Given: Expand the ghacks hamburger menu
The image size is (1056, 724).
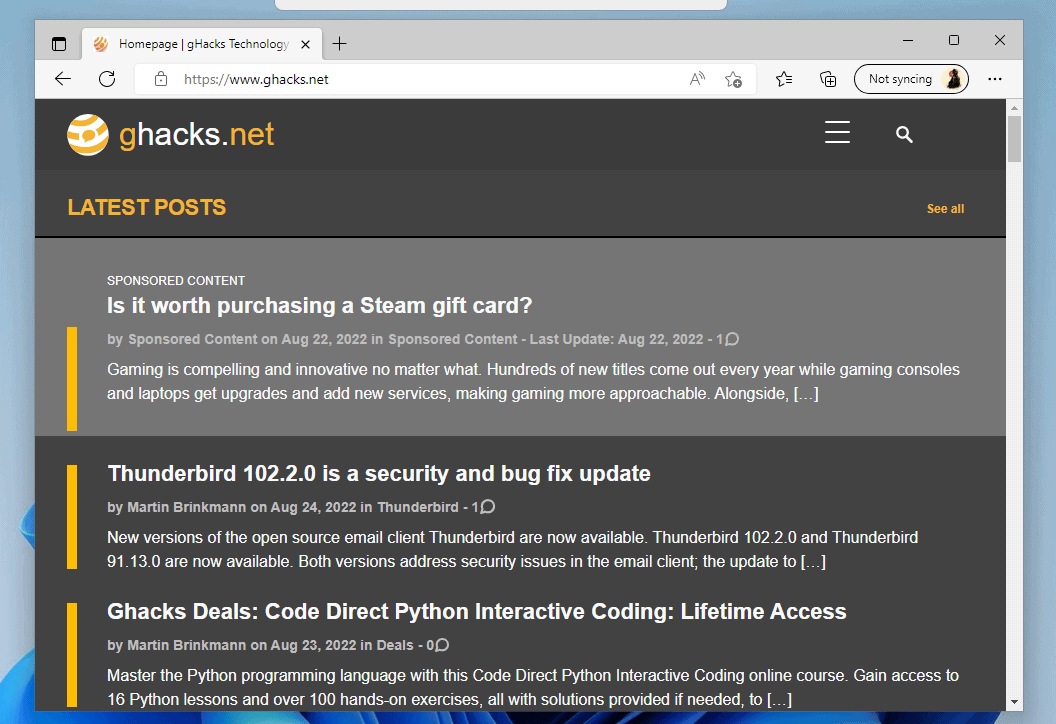Looking at the screenshot, I should (x=837, y=134).
